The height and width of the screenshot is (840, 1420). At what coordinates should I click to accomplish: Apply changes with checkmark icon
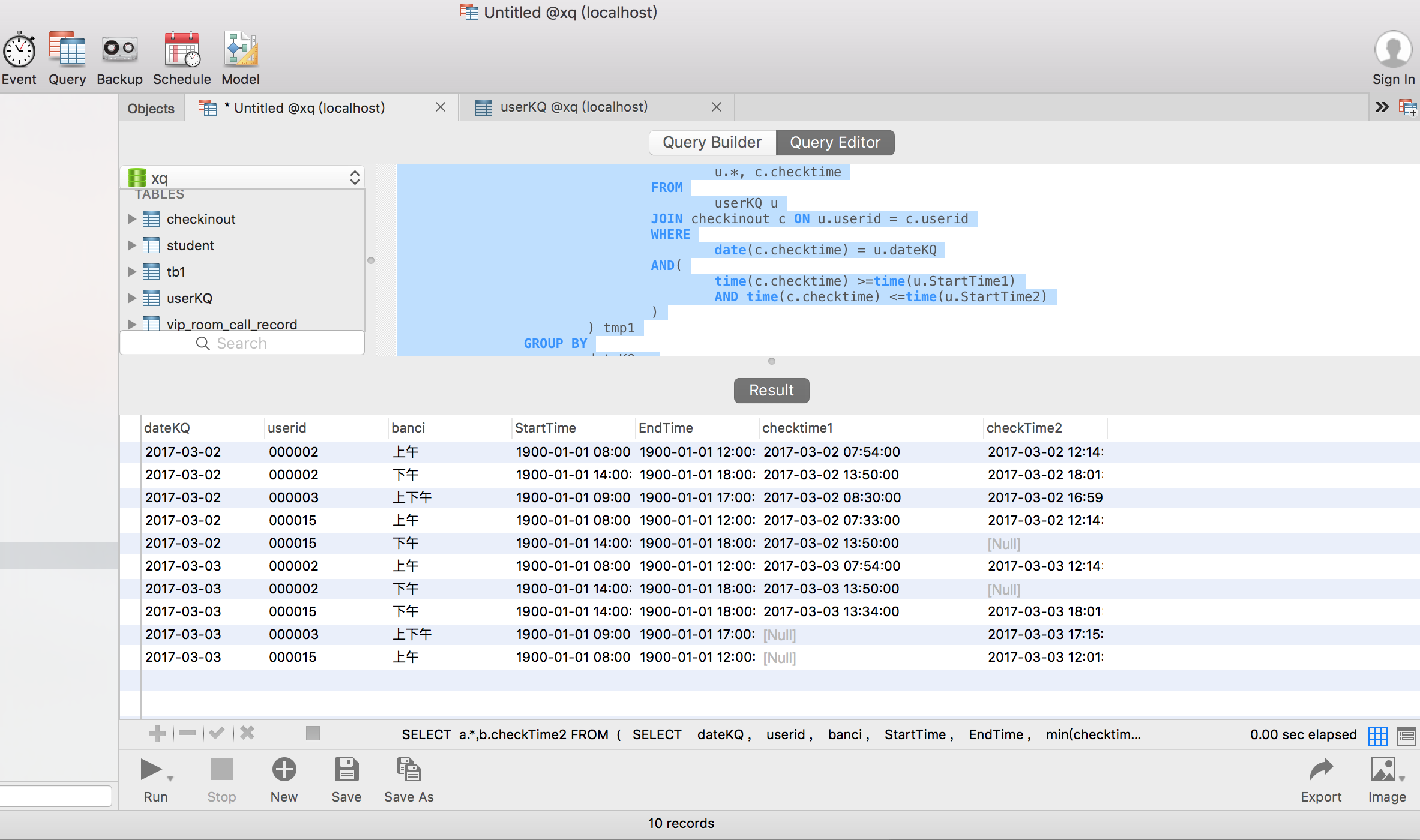pyautogui.click(x=217, y=733)
